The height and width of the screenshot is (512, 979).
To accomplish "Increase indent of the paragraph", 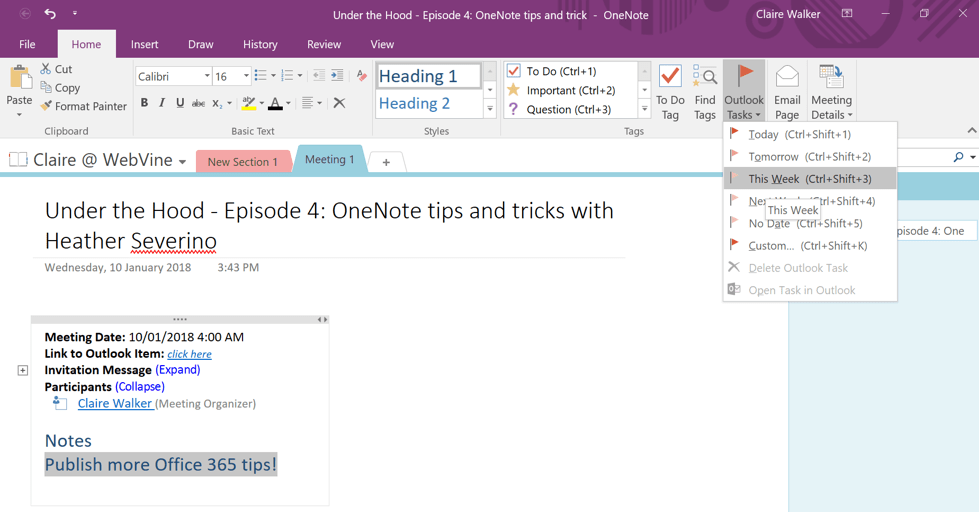I will click(337, 76).
